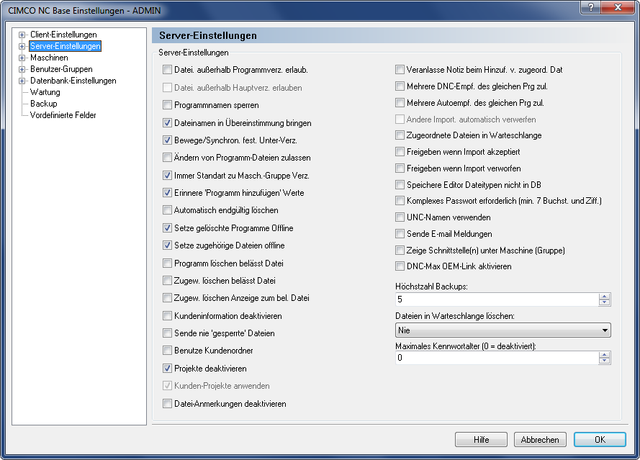Image resolution: width=640 pixels, height=460 pixels.
Task: Decrease Höchstzahl Backups with down arrow
Action: pos(604,302)
